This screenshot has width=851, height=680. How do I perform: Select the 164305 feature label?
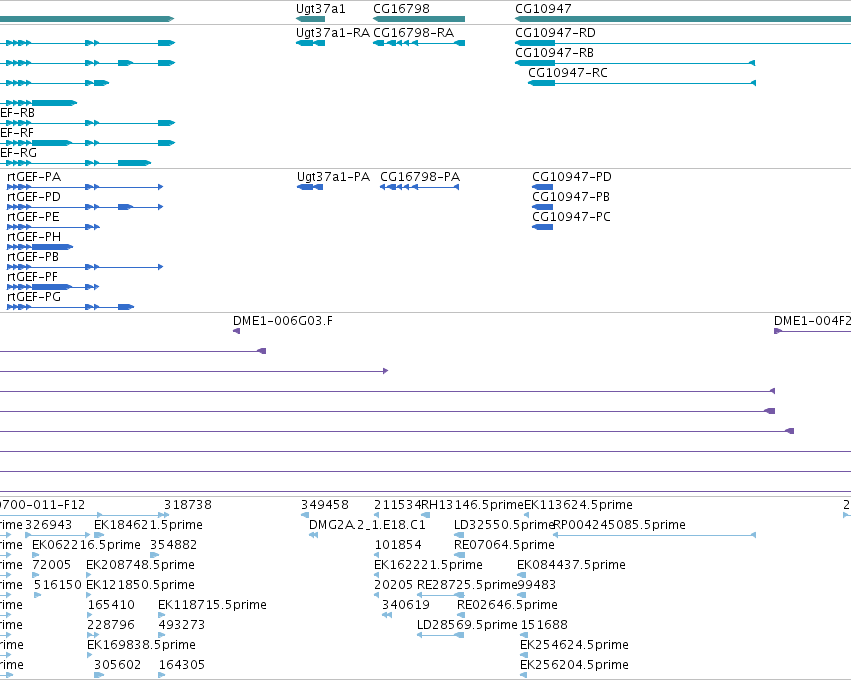tap(182, 665)
